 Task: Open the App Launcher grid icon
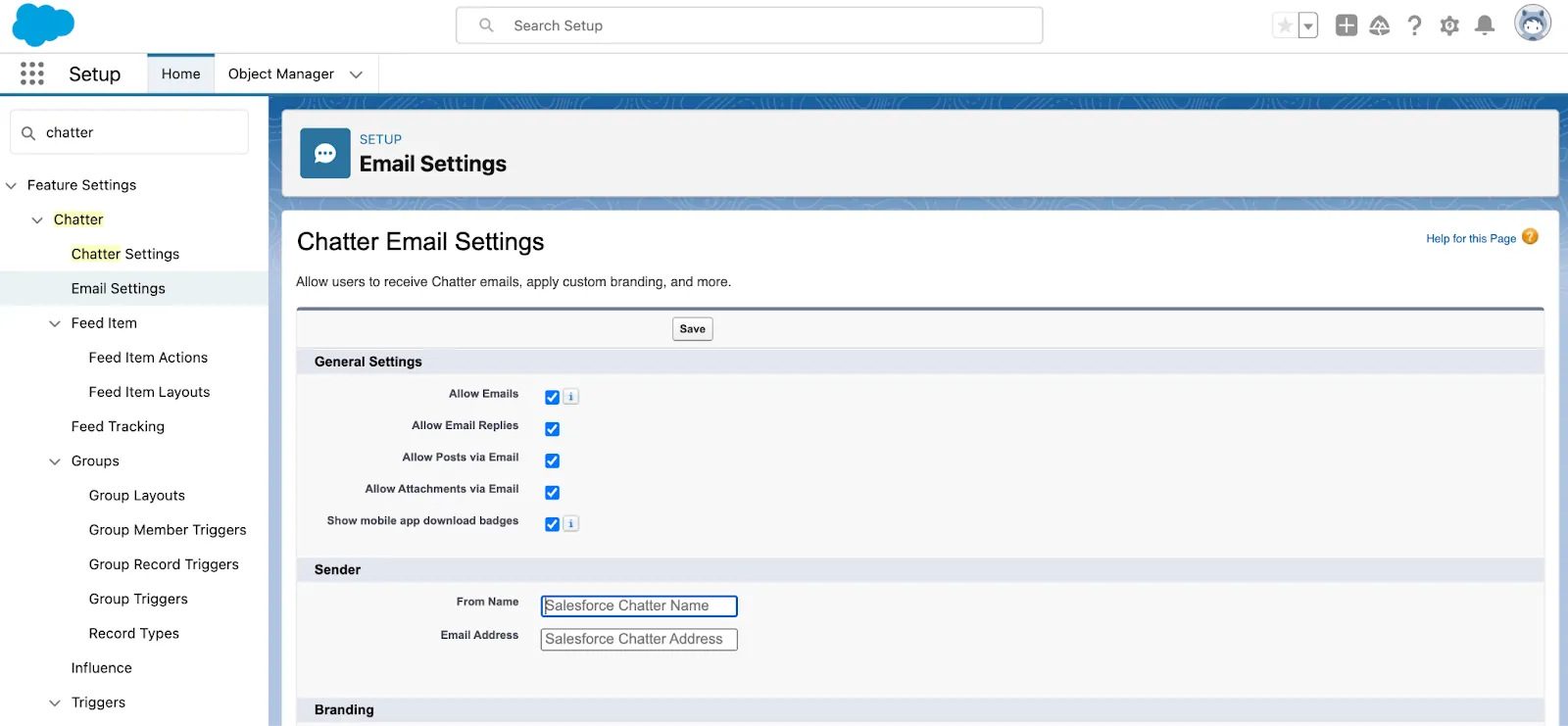[32, 73]
